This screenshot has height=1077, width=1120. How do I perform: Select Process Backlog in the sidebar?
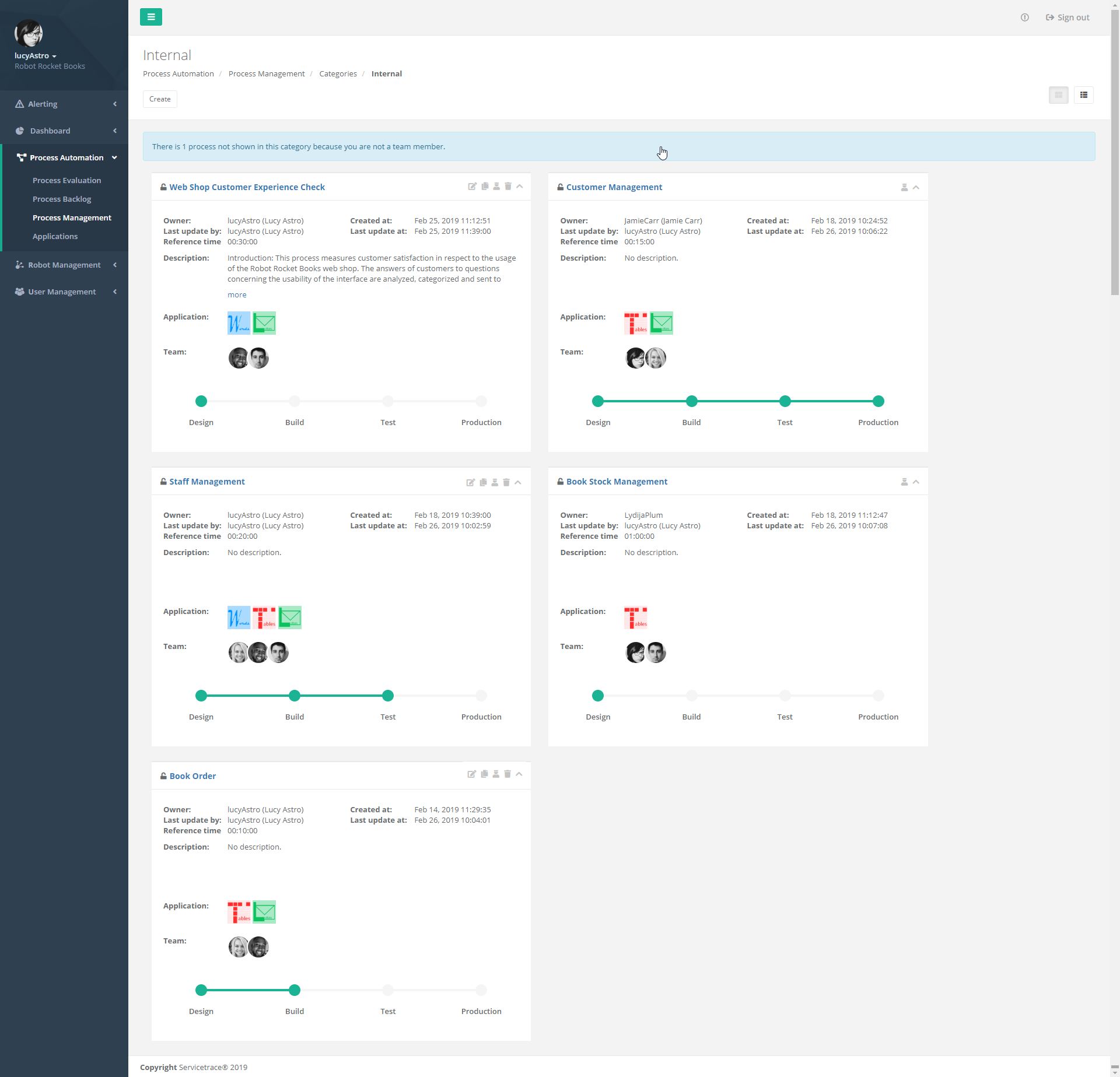click(x=62, y=199)
